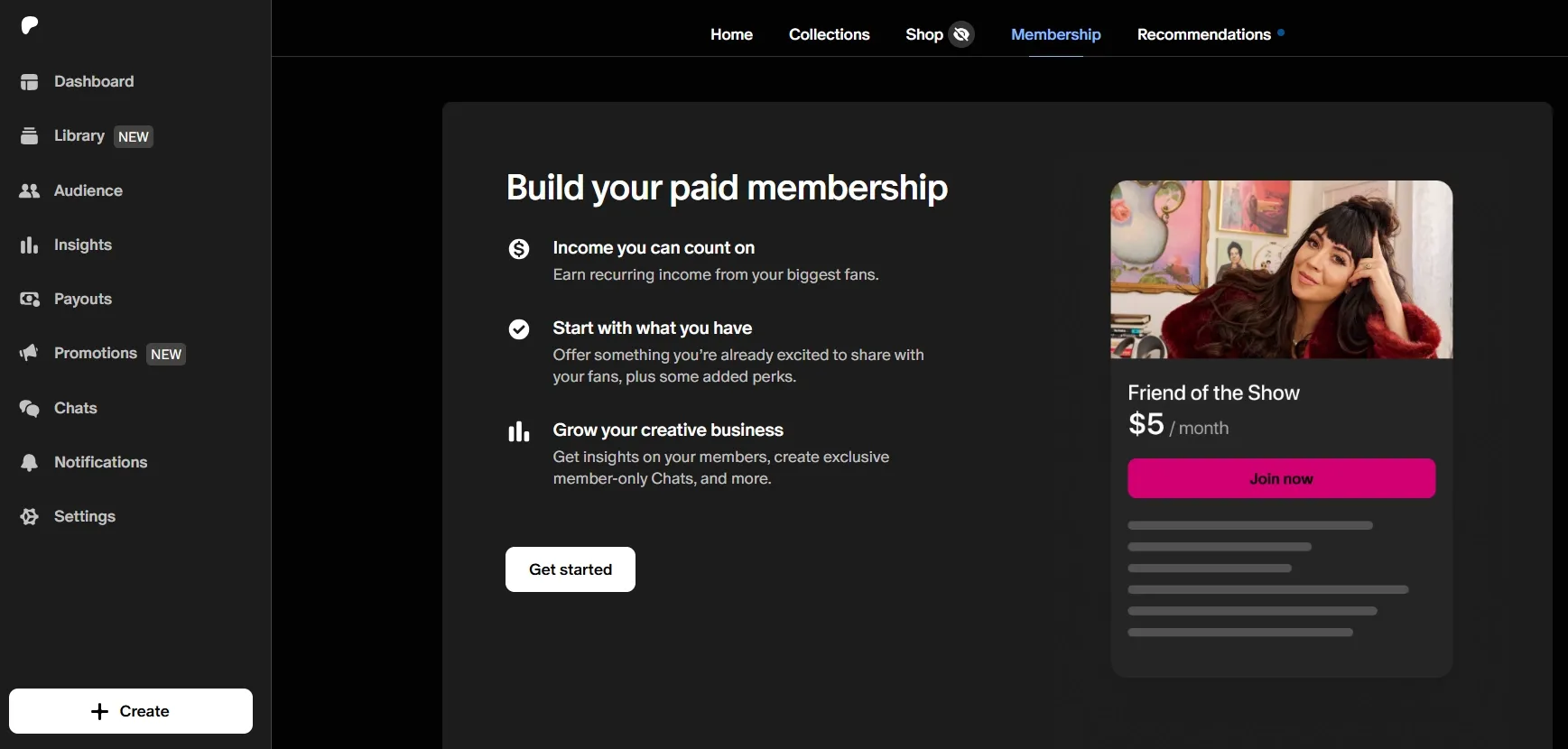Screen dimensions: 1568x749
Task: Click the bar chart icon beside Grow your creative business
Action: tap(519, 431)
